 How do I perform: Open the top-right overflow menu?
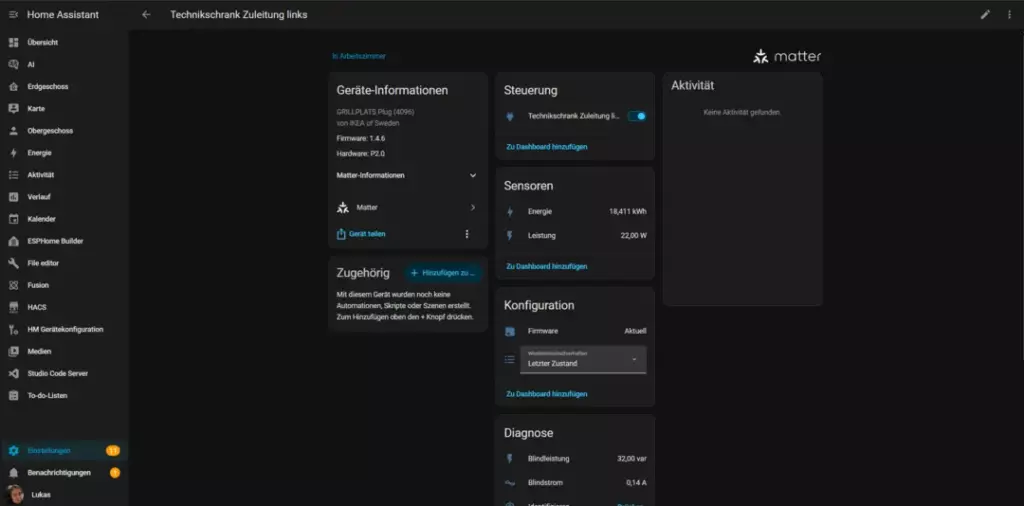point(1009,14)
